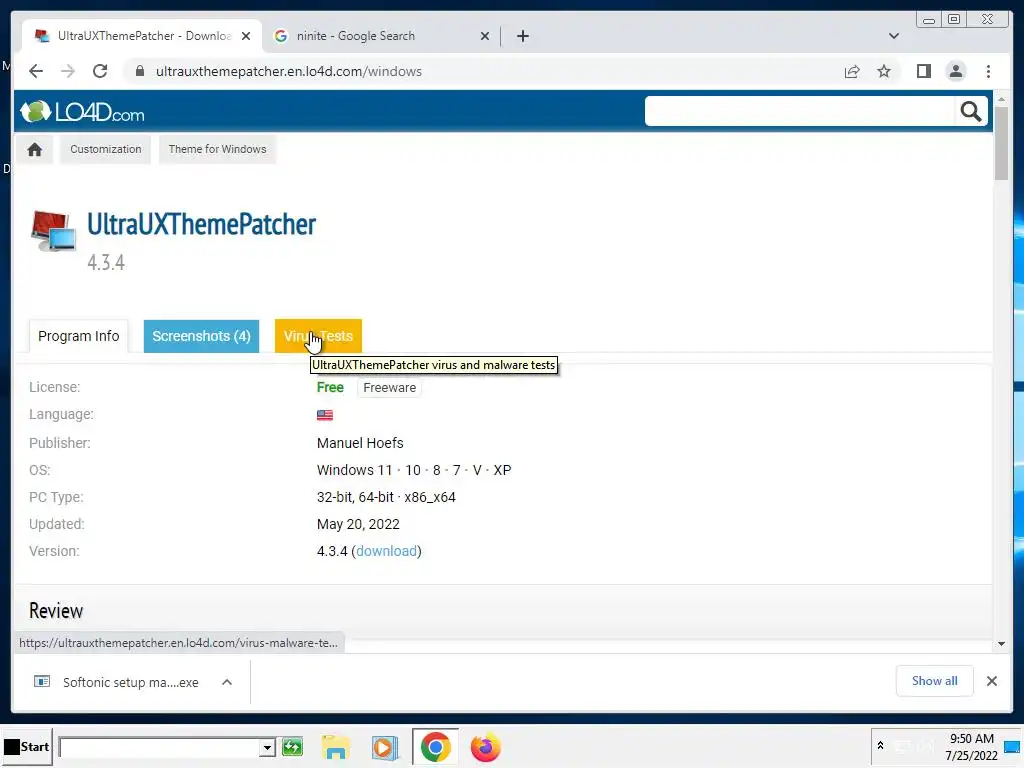
Task: Show all downloads
Action: point(935,680)
